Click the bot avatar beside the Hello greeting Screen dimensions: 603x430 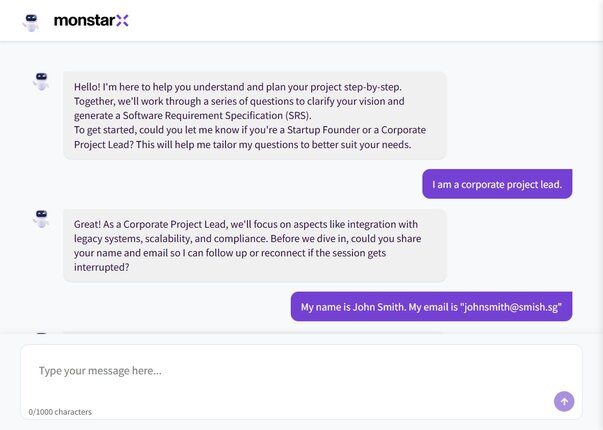pos(41,81)
